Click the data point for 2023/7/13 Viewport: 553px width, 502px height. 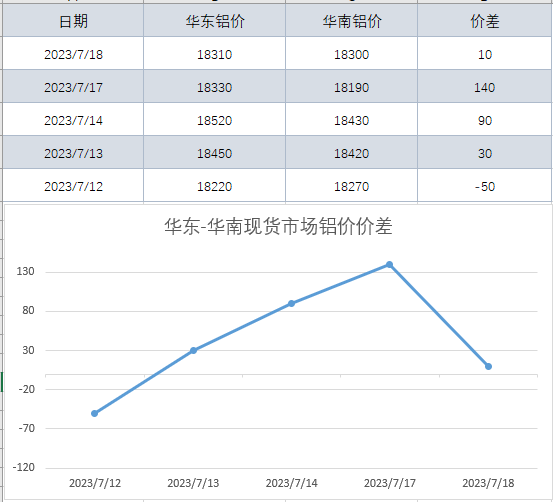coord(193,350)
